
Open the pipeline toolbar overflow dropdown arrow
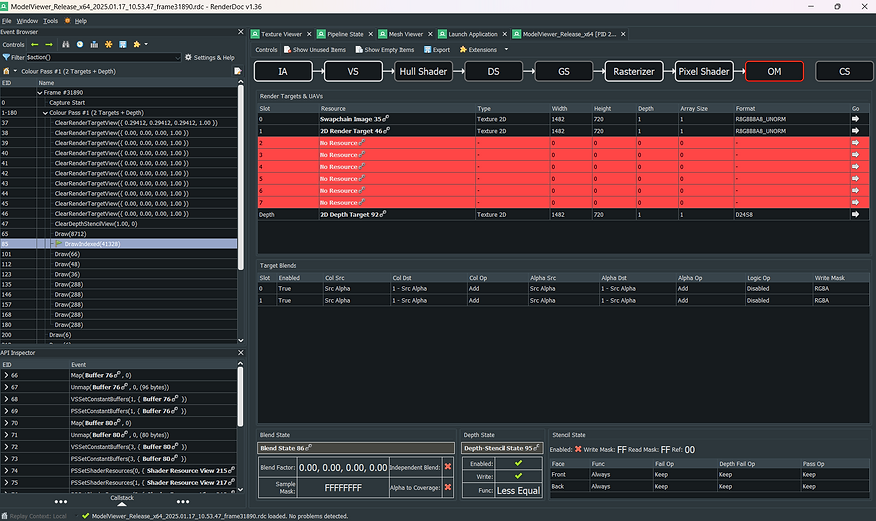coord(506,50)
